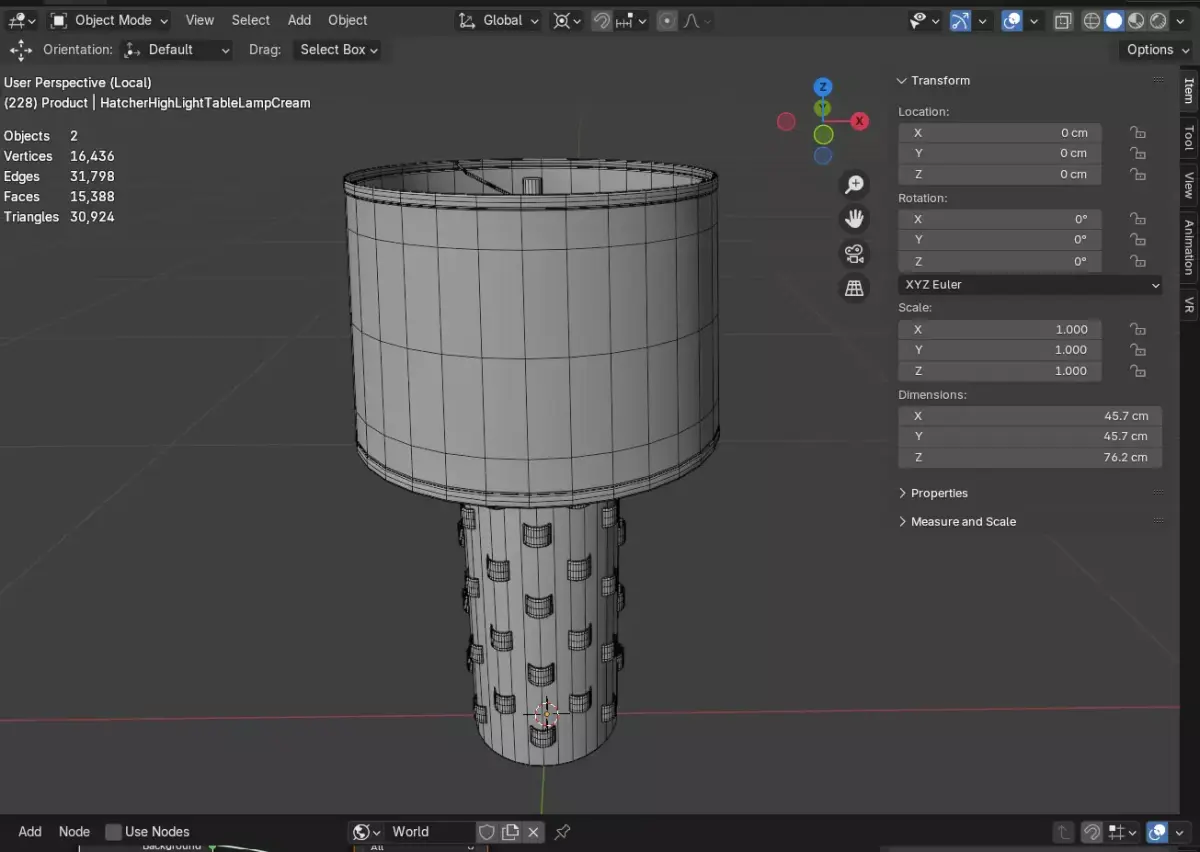Click the Location Z field

pyautogui.click(x=999, y=174)
